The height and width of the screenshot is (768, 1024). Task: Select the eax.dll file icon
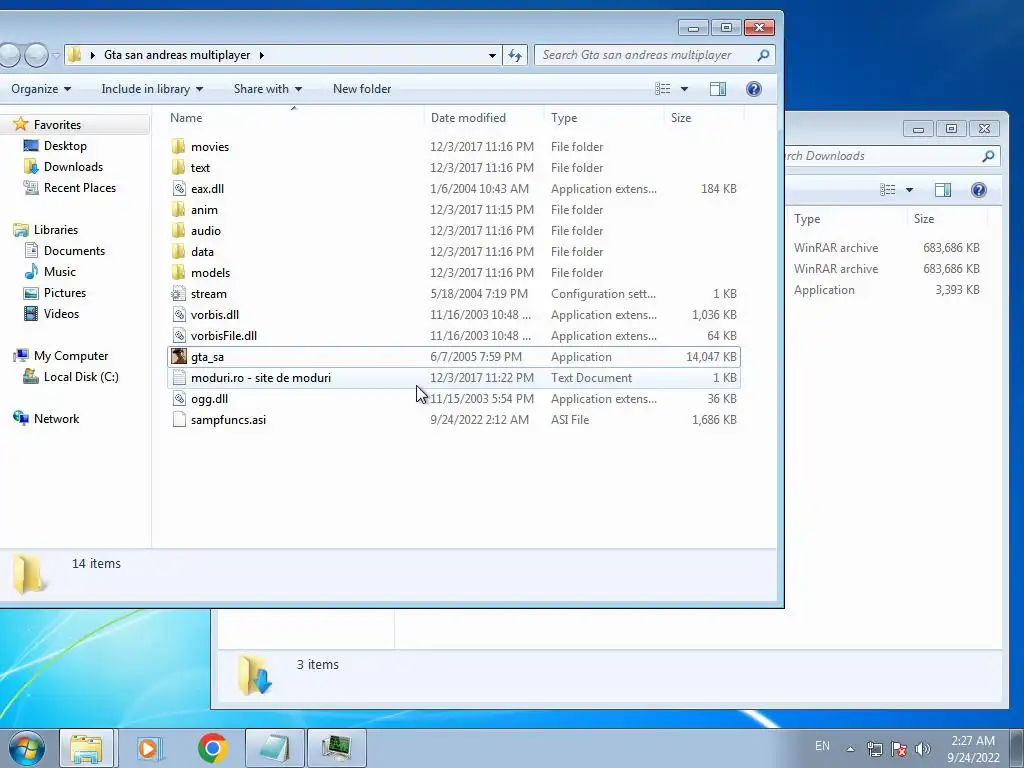(x=178, y=189)
